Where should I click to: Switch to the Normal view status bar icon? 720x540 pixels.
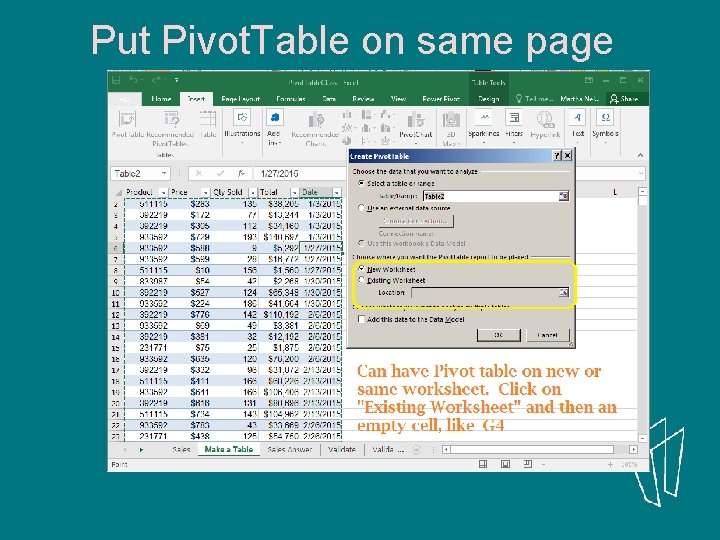pos(483,464)
